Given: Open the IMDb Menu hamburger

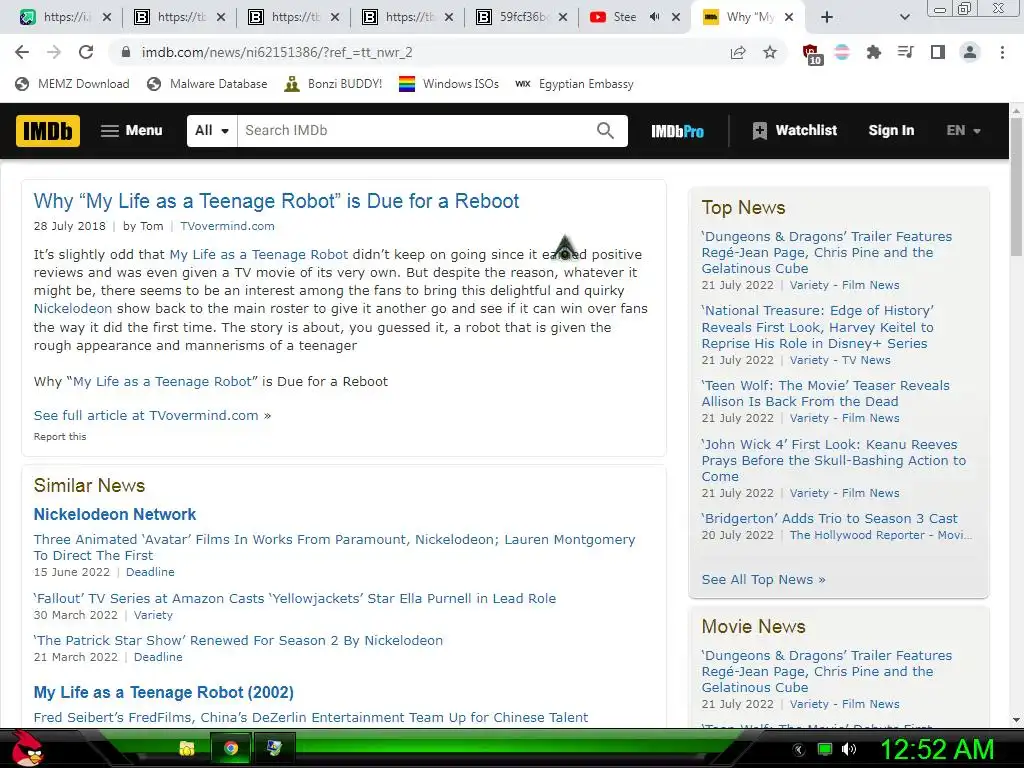Looking at the screenshot, I should tap(131, 131).
